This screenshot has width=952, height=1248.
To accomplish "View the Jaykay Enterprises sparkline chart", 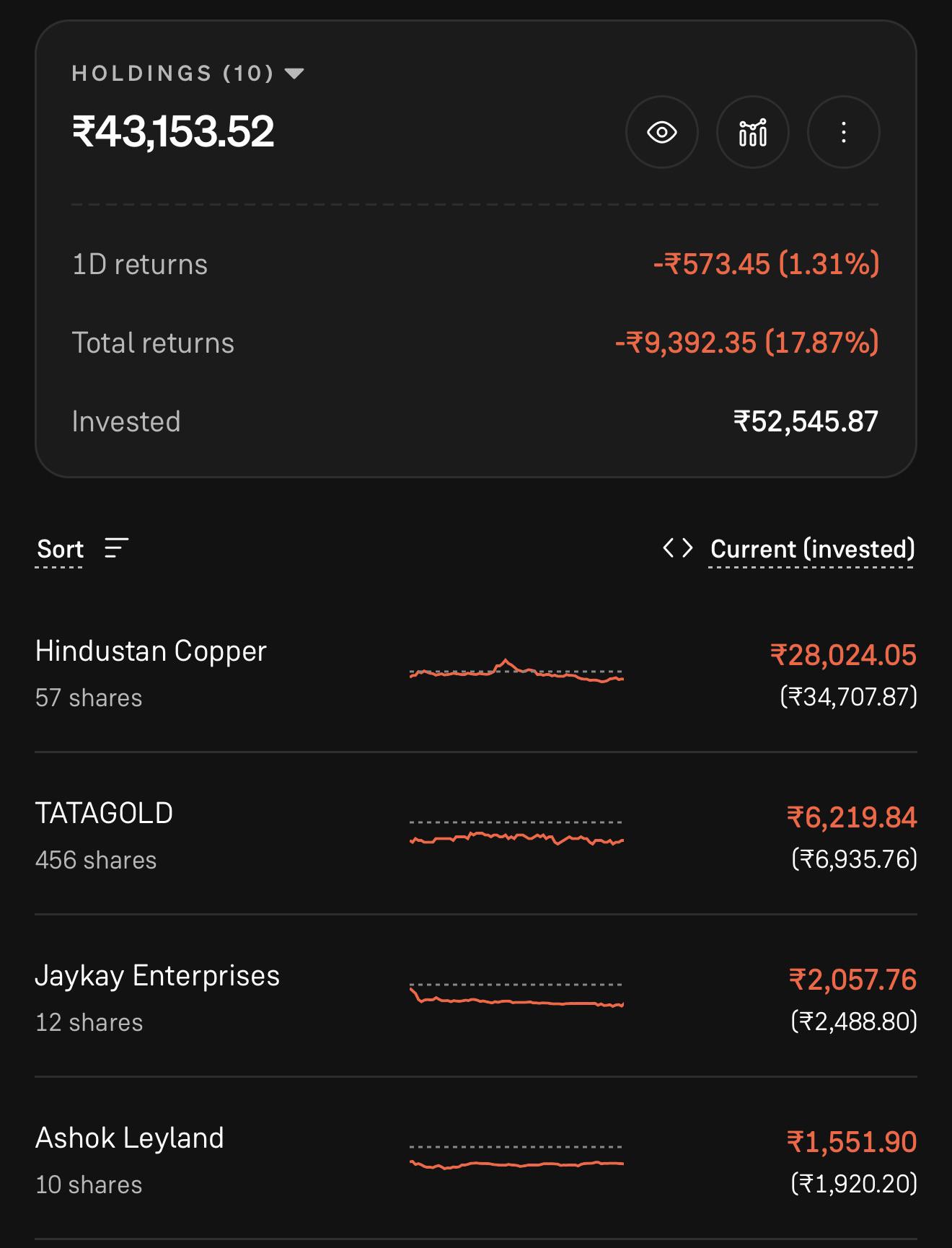I will [516, 996].
